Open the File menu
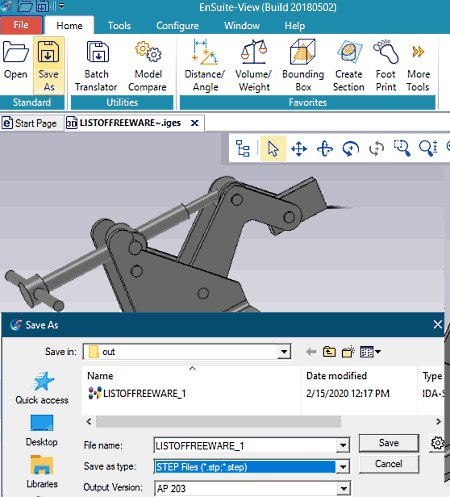 21,25
